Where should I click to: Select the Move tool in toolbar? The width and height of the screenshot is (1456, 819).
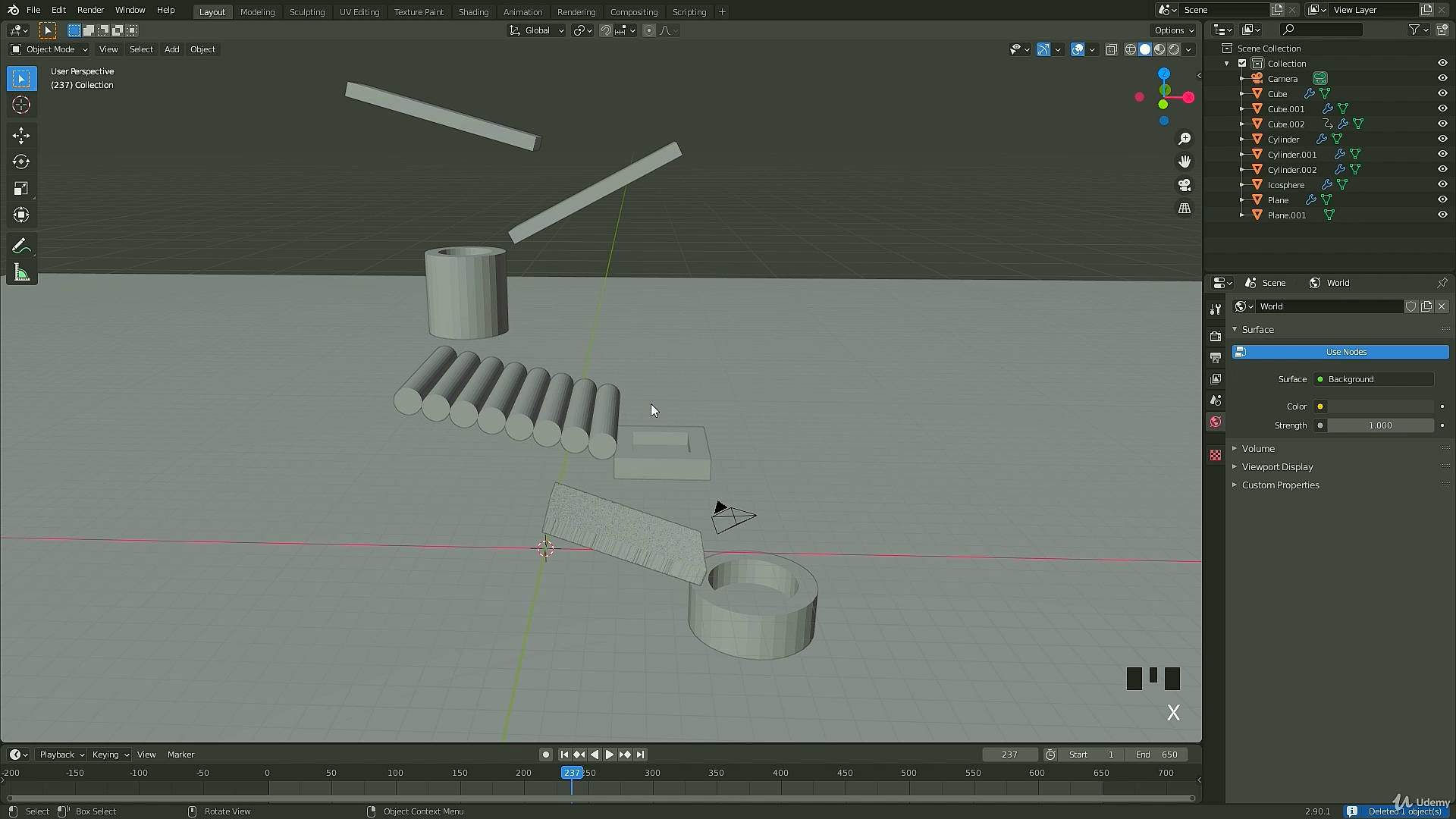point(21,136)
